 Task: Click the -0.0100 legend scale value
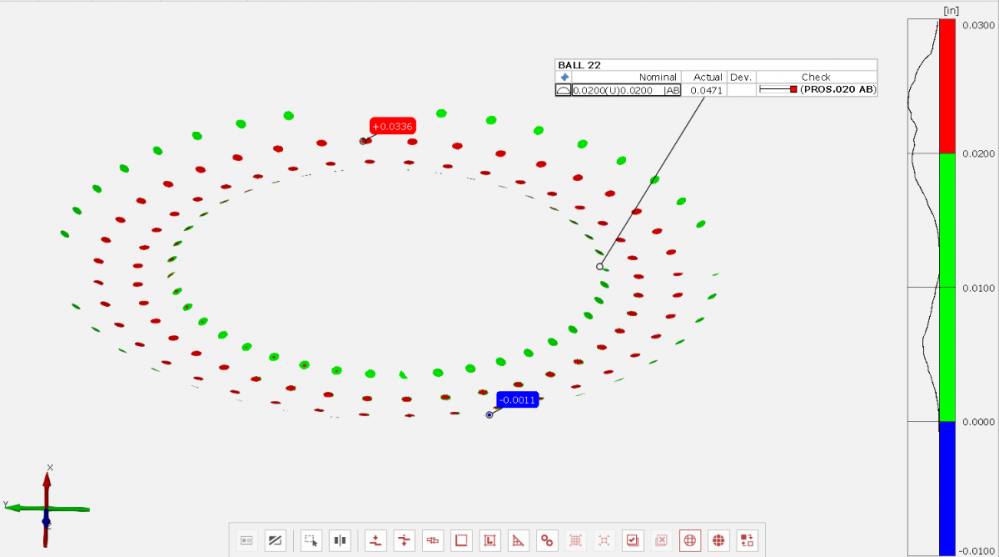pos(978,551)
